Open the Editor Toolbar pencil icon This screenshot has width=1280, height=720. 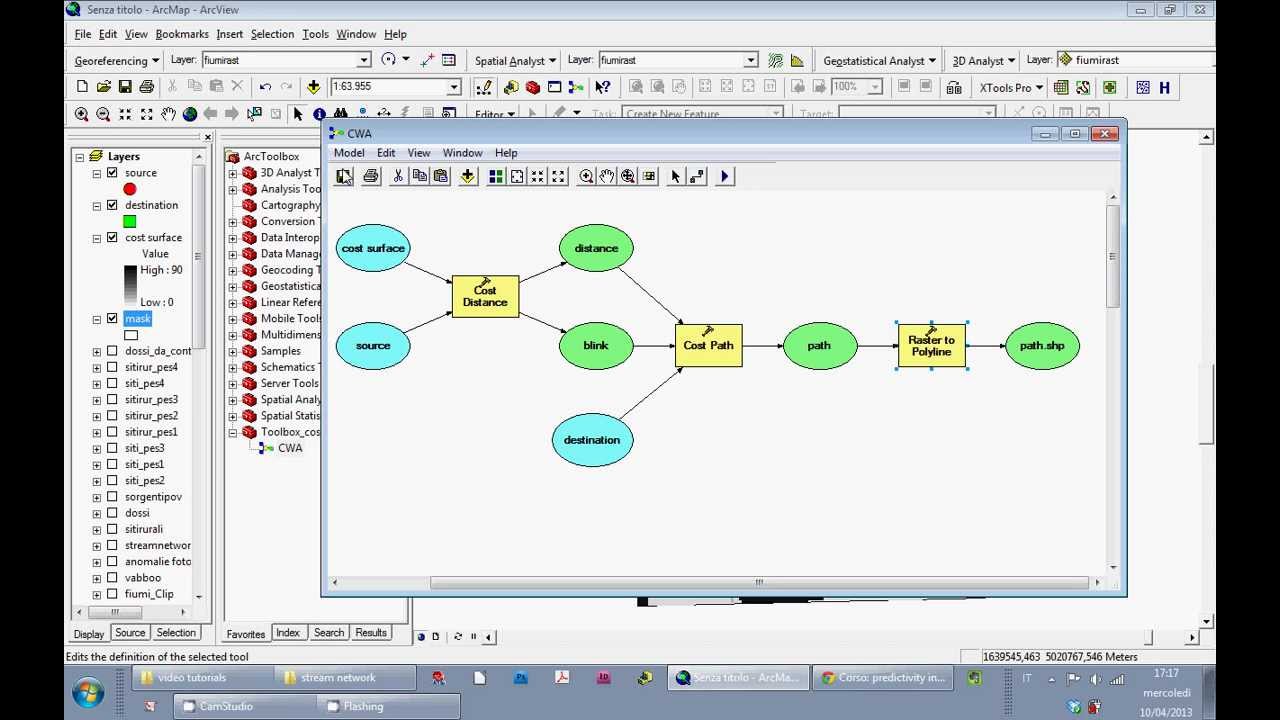click(484, 87)
